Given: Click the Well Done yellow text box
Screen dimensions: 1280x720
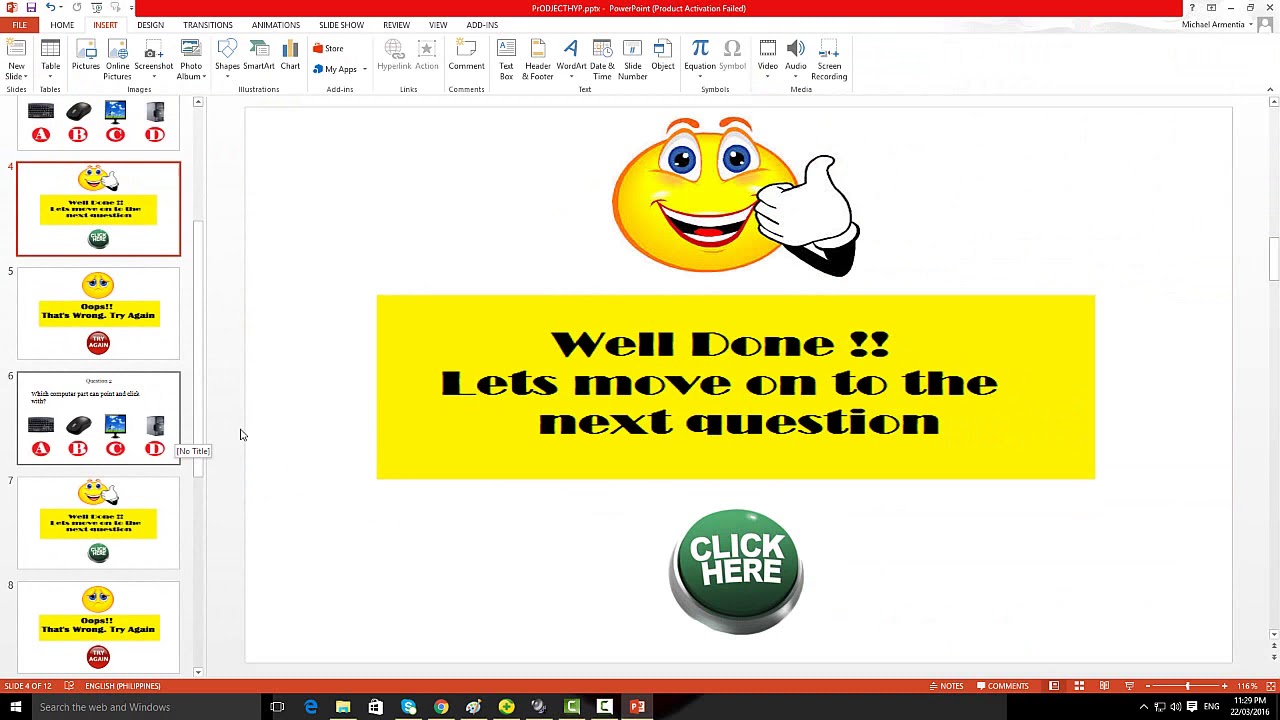Looking at the screenshot, I should pos(736,387).
